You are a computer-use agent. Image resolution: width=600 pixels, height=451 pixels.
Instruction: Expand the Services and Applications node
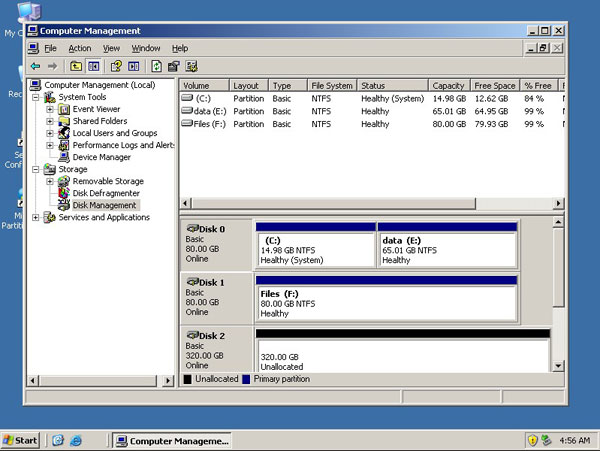36,217
